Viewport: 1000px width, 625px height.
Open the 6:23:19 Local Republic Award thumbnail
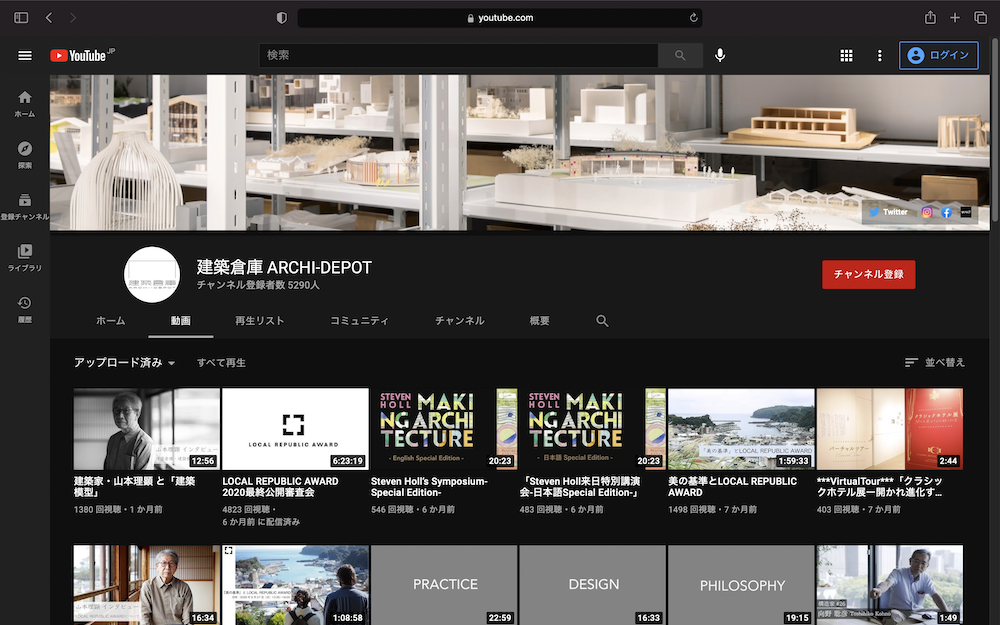[x=295, y=429]
